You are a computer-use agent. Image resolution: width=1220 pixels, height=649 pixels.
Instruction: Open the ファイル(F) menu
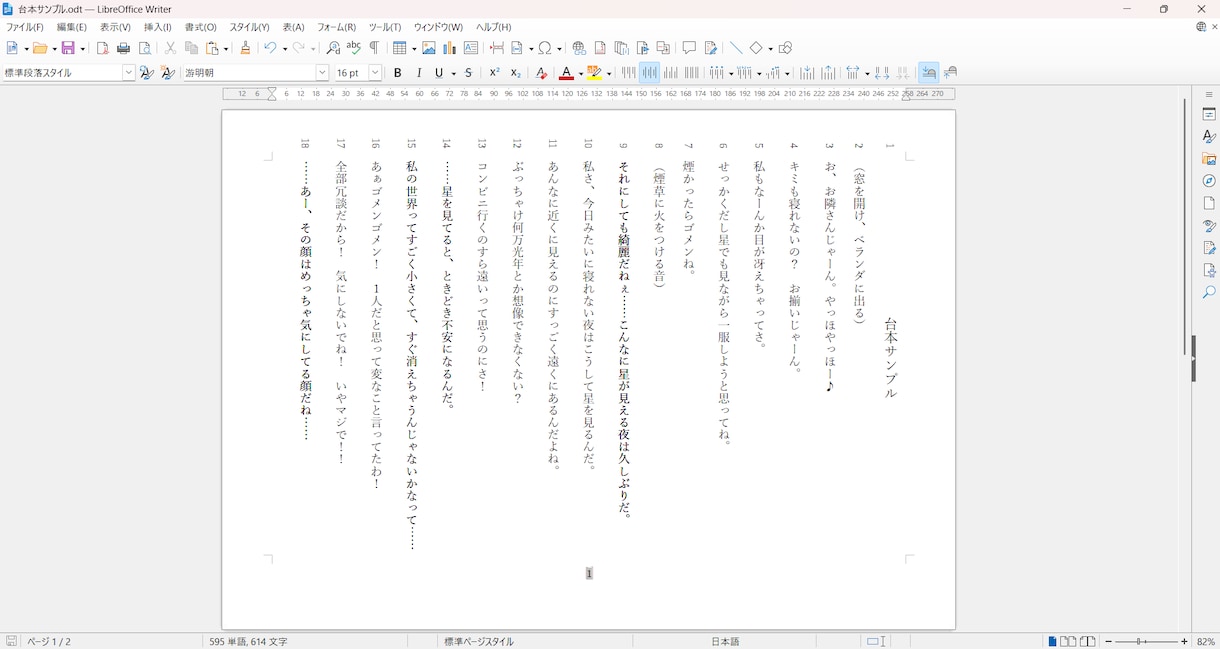(25, 27)
